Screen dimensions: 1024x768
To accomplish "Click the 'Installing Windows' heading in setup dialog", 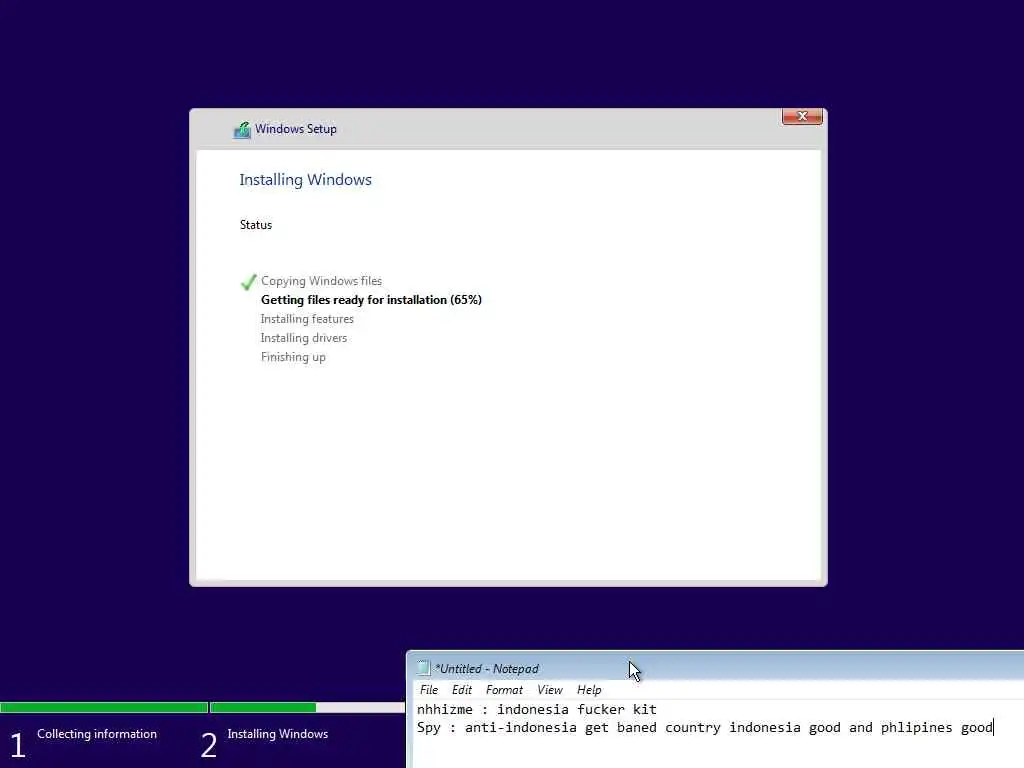I will click(306, 180).
